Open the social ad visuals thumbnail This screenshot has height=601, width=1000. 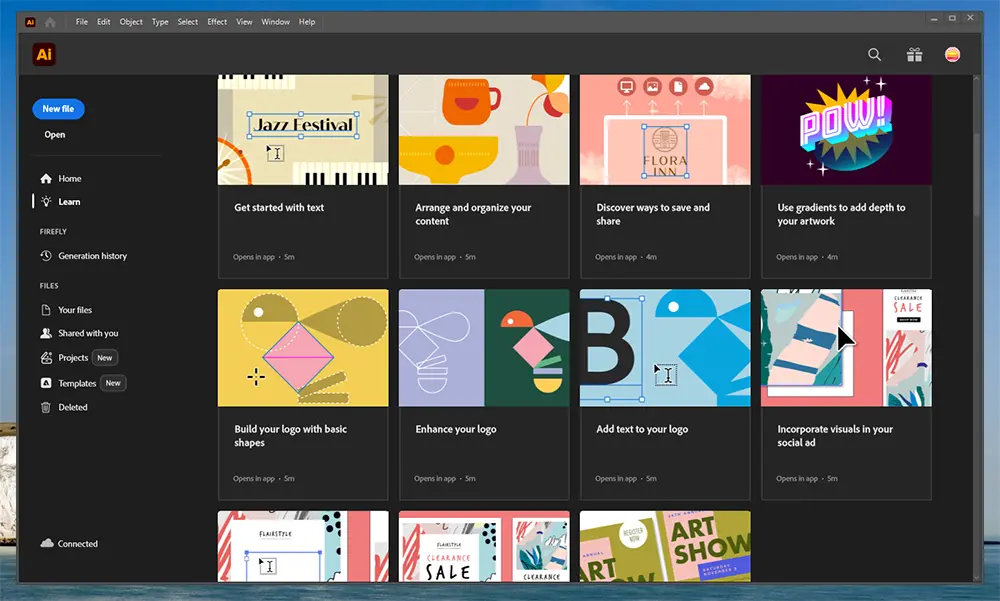tap(846, 348)
